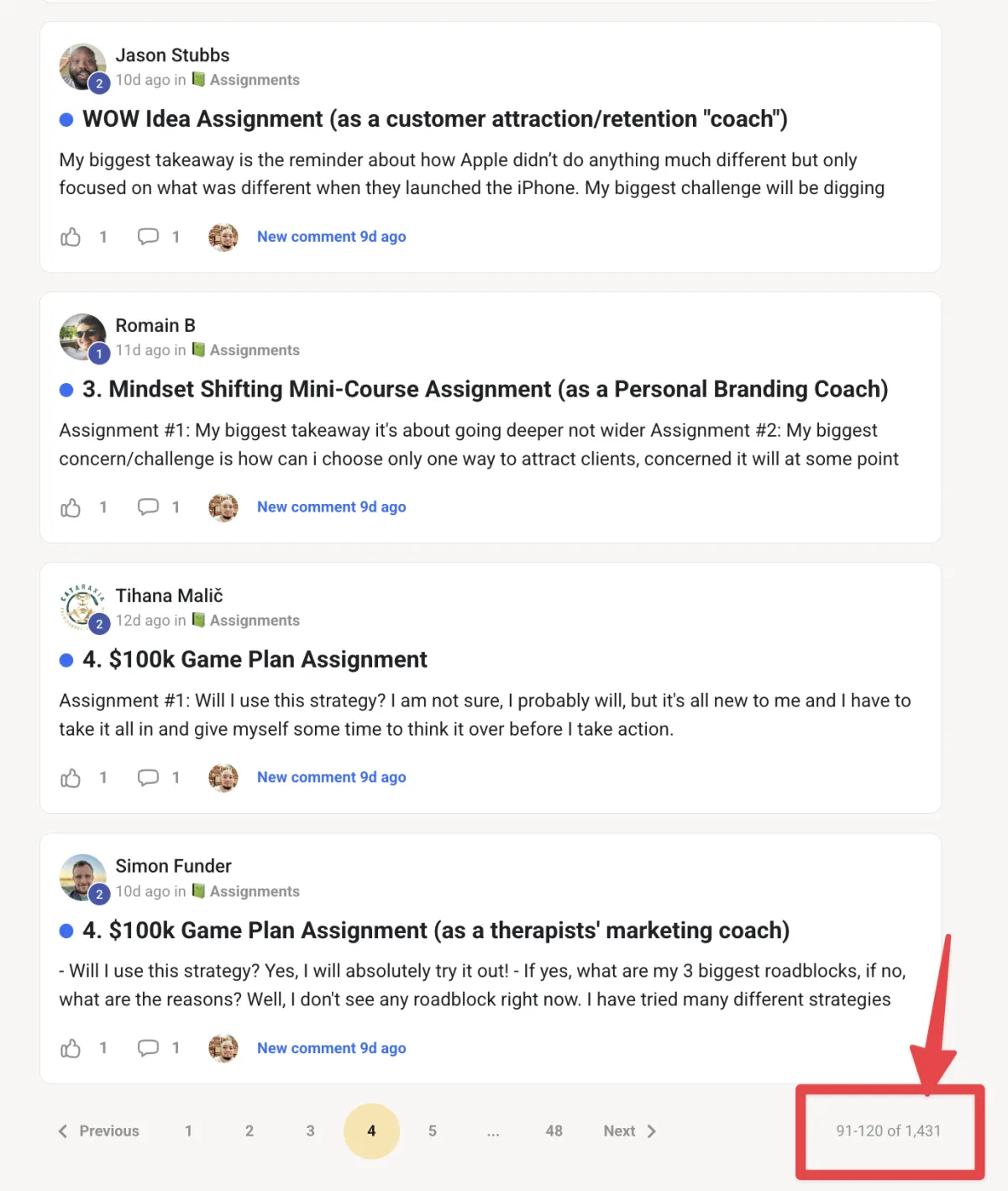Image resolution: width=1008 pixels, height=1191 pixels.
Task: Jump to last page 48
Action: (554, 1131)
